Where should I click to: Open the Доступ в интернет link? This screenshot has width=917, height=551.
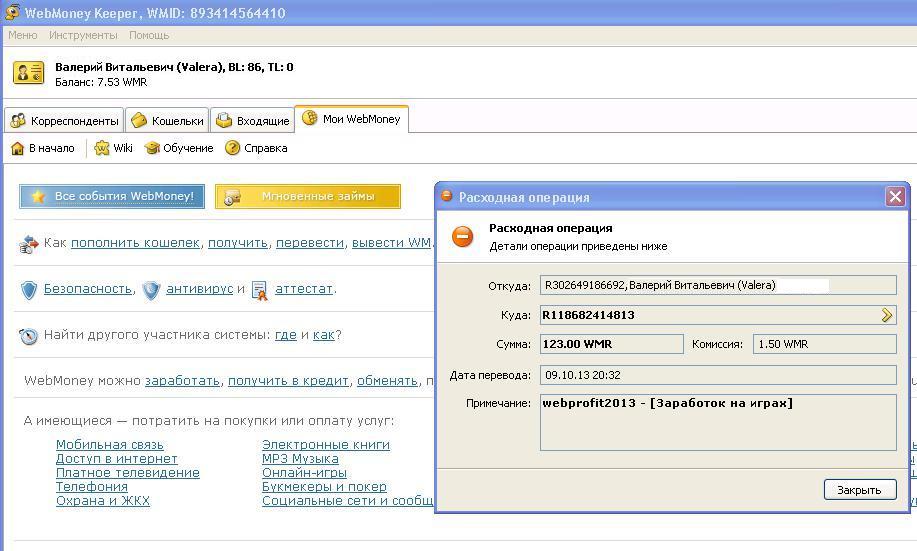(117, 459)
